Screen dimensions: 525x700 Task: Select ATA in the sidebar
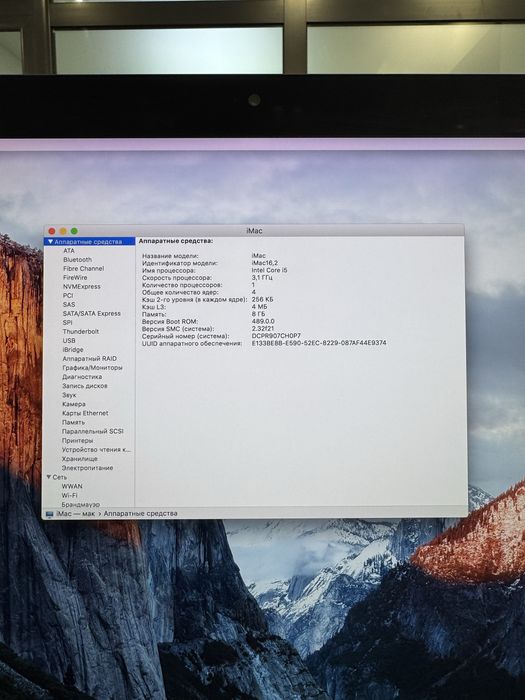pyautogui.click(x=69, y=250)
